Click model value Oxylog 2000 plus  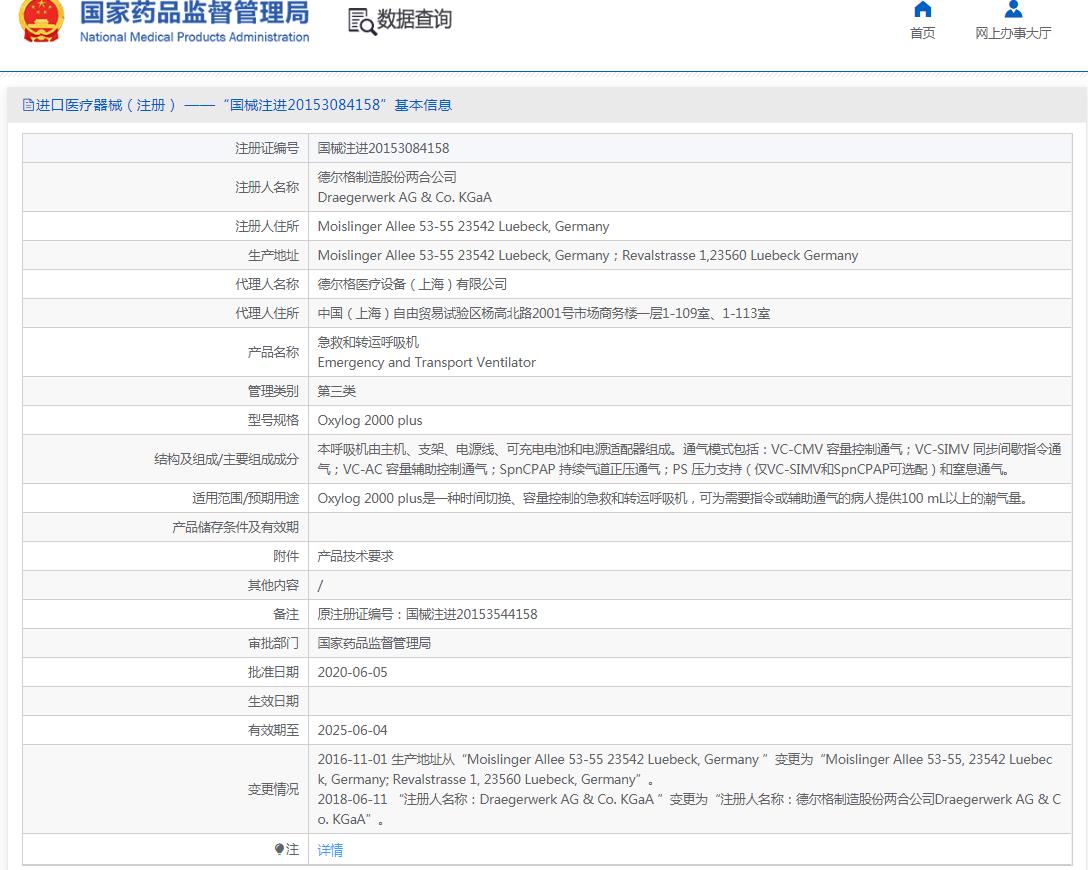tap(370, 420)
